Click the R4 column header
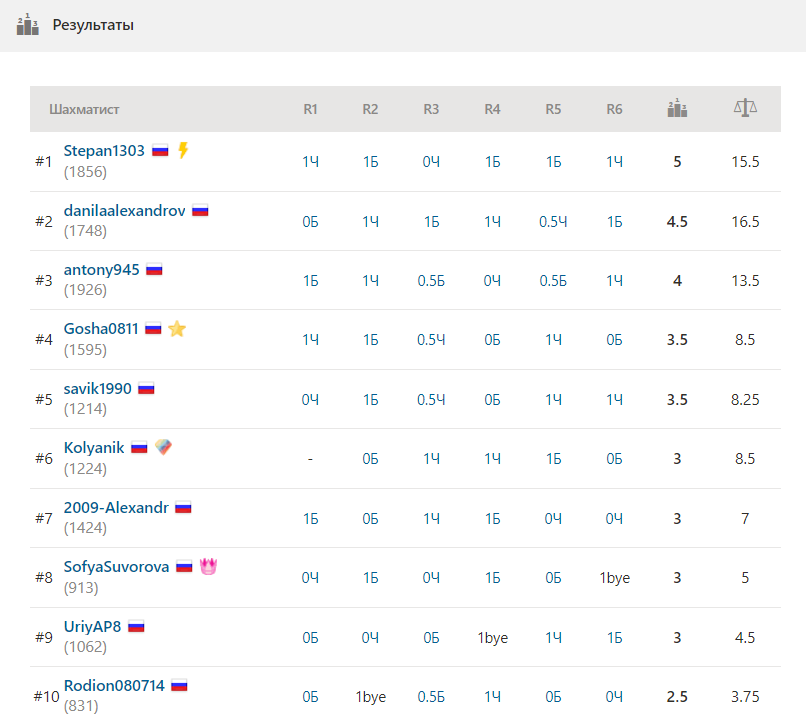This screenshot has height=720, width=806. tap(492, 109)
